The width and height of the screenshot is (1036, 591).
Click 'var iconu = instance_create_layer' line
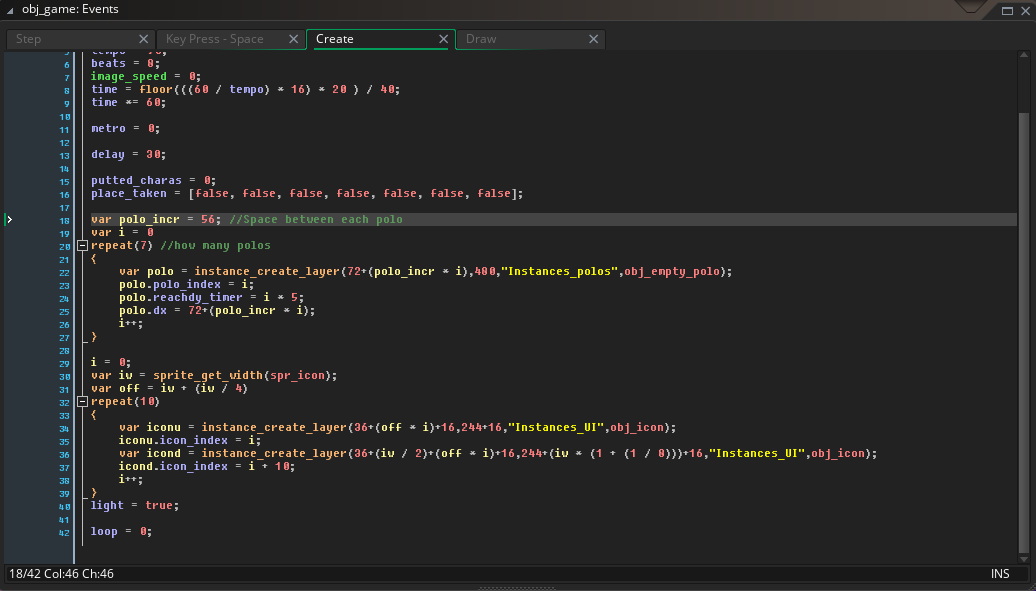tap(398, 428)
